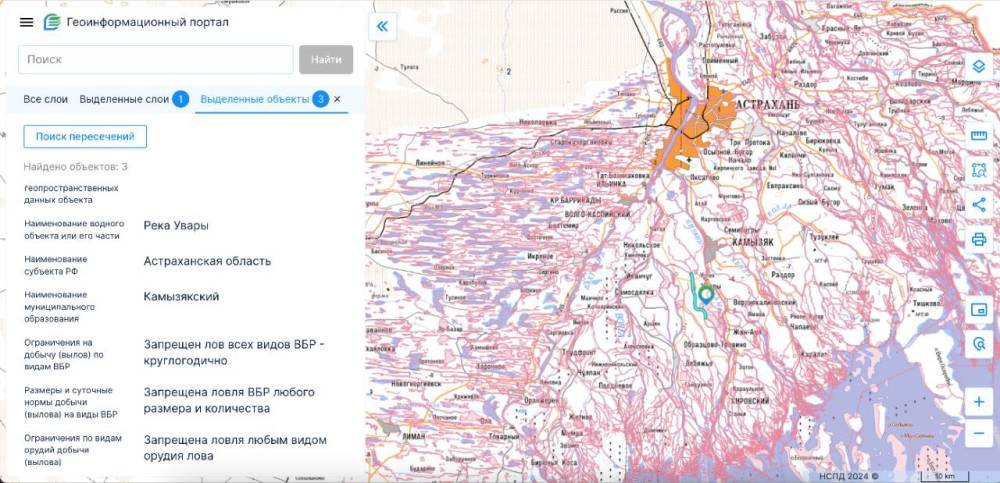Click the Геоинформационный портал logo
The image size is (1000, 483).
(x=52, y=22)
